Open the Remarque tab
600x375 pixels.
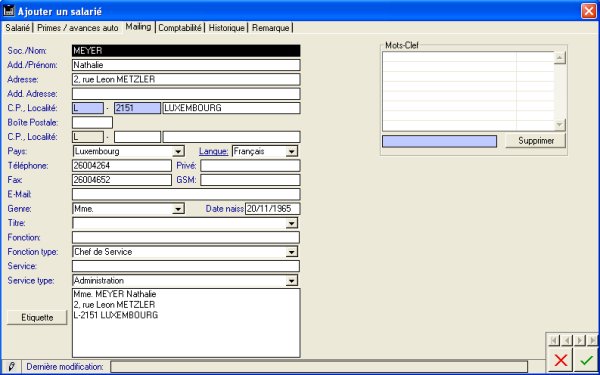click(x=271, y=28)
